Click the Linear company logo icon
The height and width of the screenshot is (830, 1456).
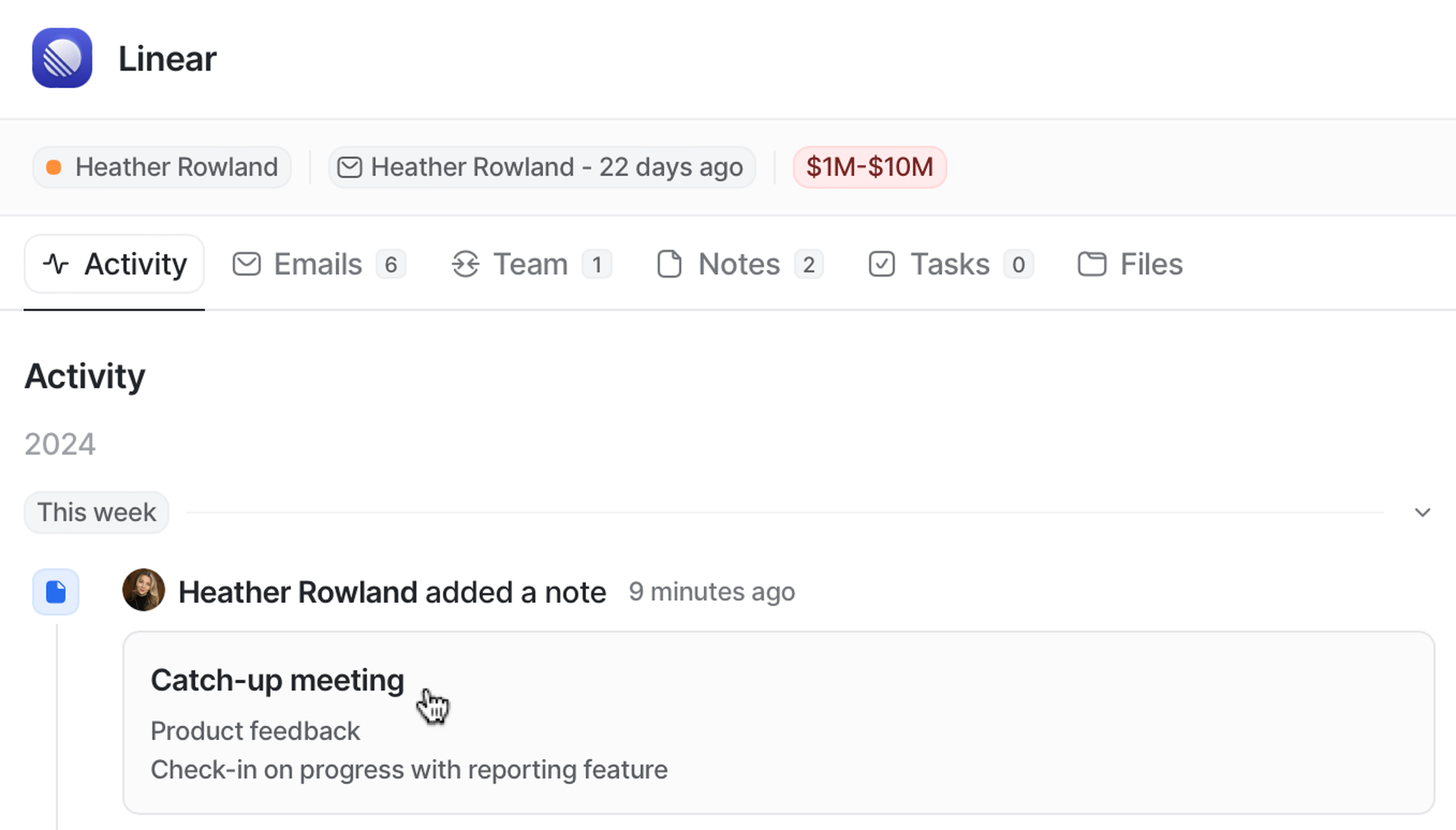(61, 58)
